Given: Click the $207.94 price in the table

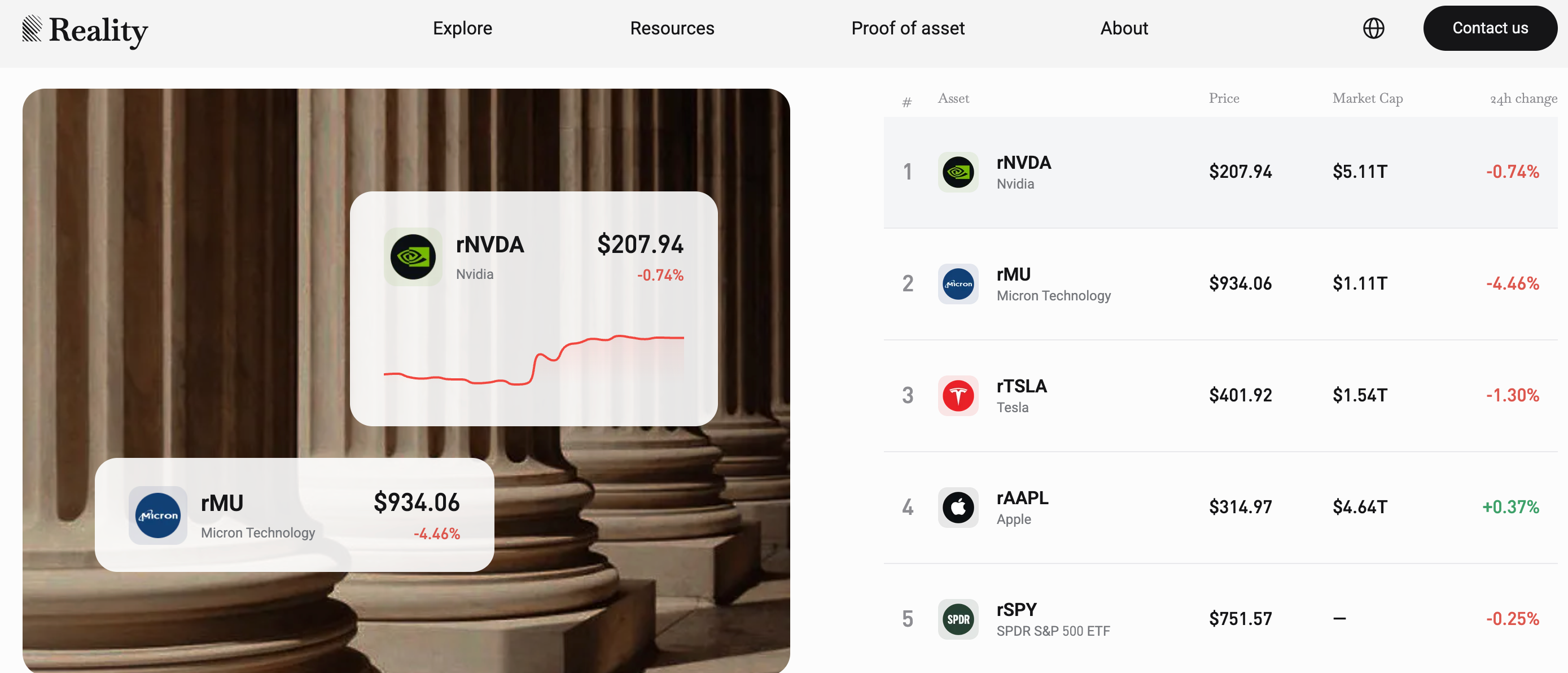Looking at the screenshot, I should [x=1241, y=172].
